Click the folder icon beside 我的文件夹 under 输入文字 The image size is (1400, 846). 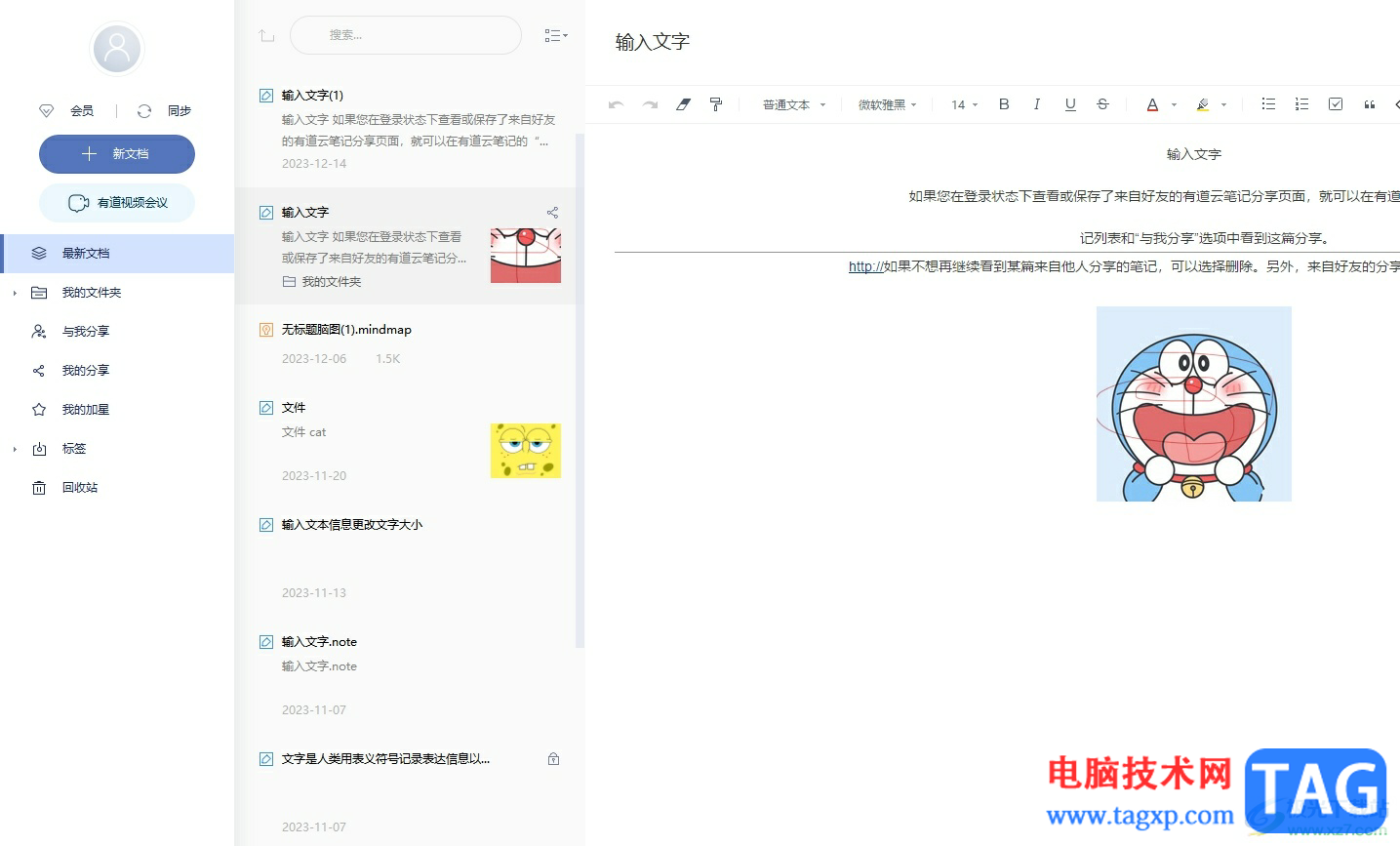289,282
